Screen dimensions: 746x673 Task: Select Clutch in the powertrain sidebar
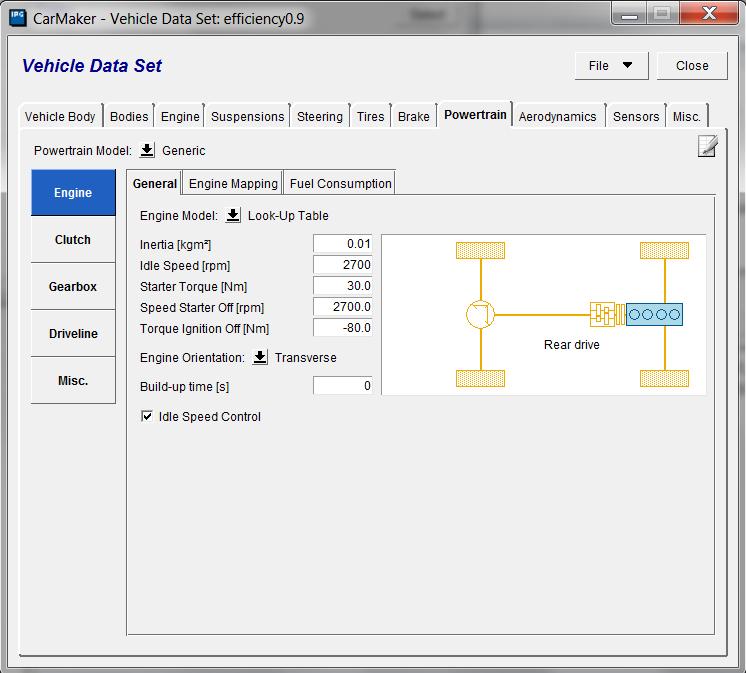pyautogui.click(x=73, y=239)
